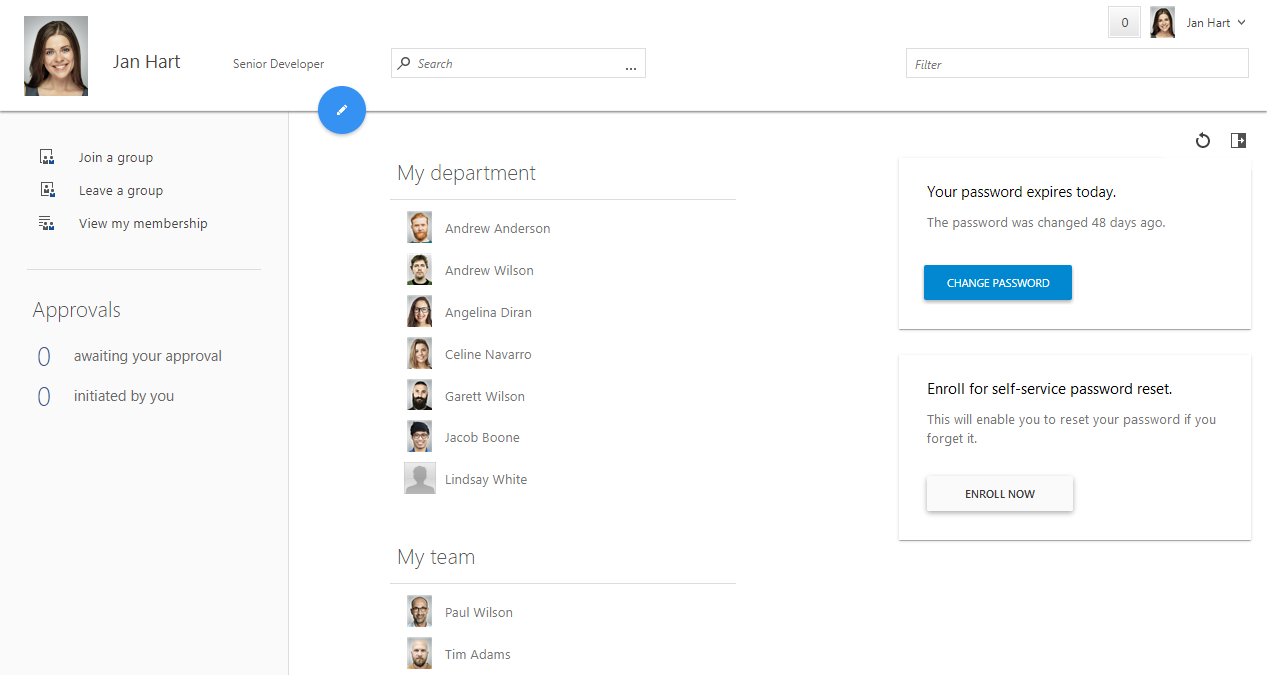The height and width of the screenshot is (675, 1267).
Task: Select the Angelina Diran name
Action: point(488,312)
